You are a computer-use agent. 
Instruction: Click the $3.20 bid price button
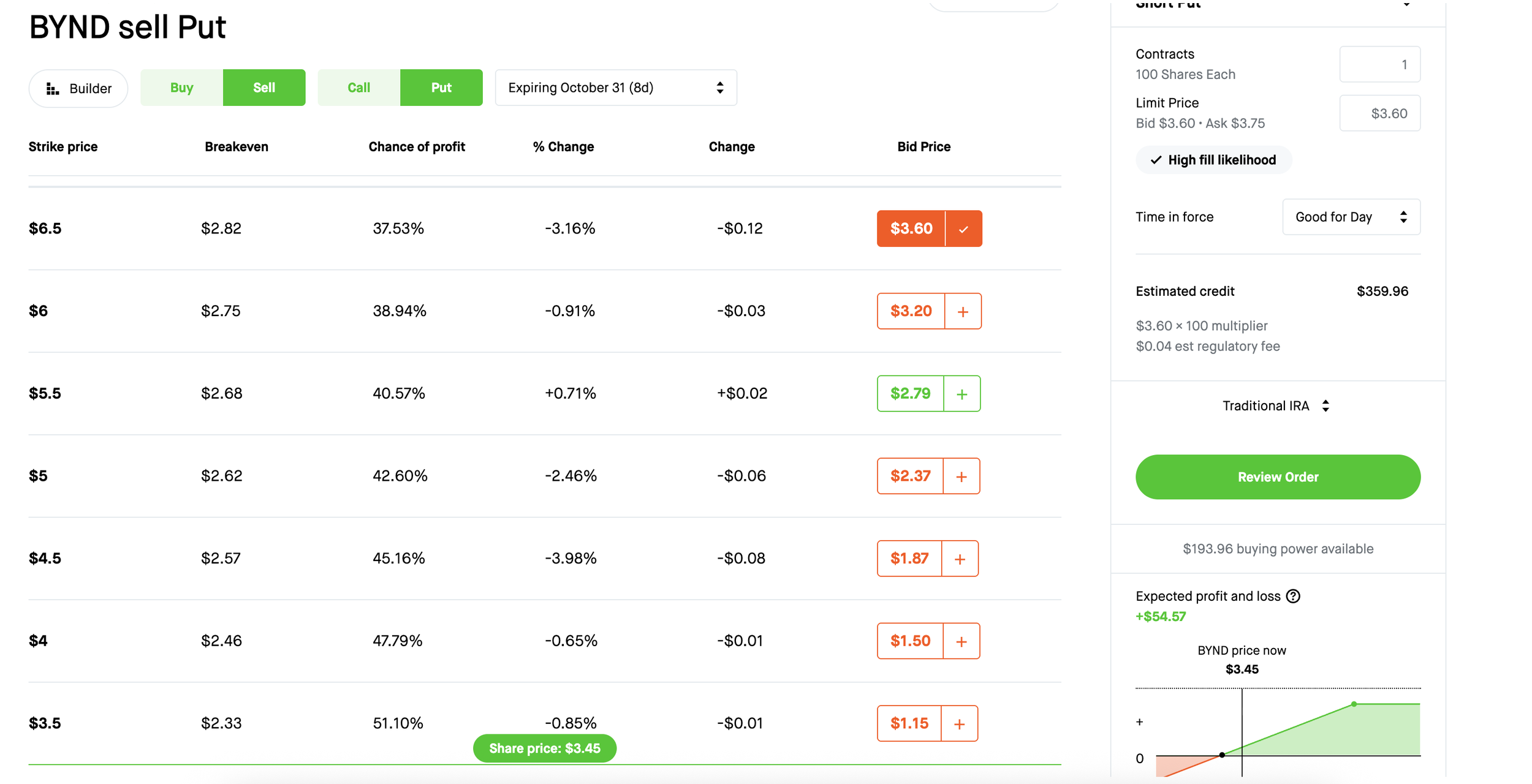click(911, 311)
